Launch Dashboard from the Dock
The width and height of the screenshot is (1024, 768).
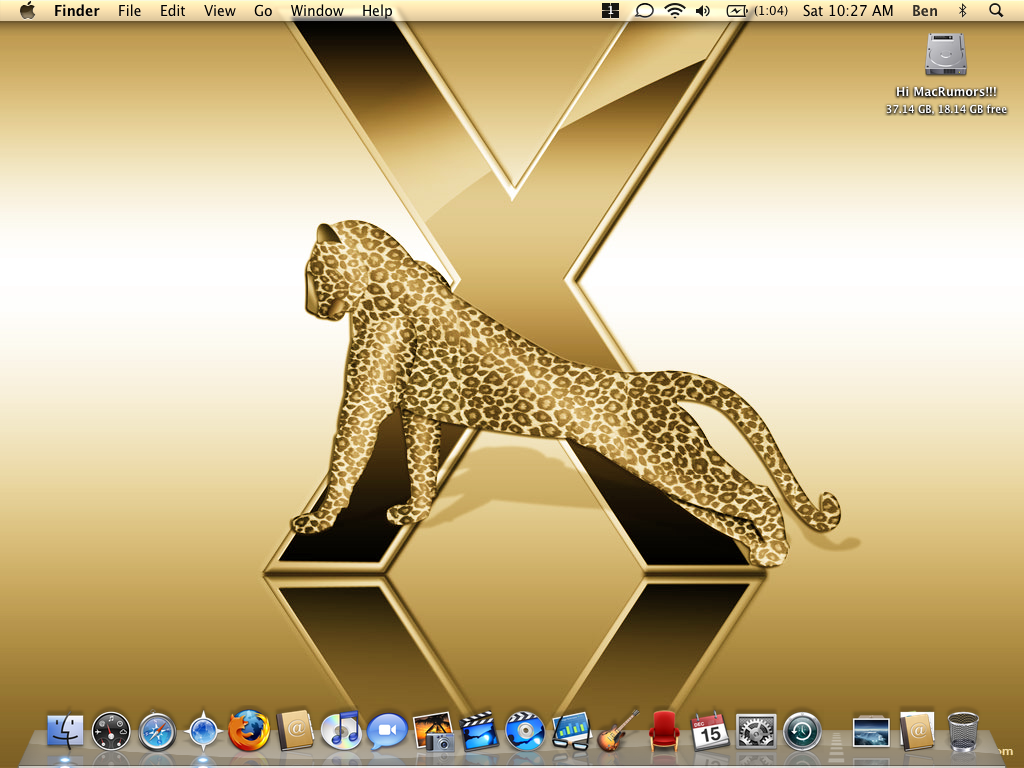pos(111,731)
